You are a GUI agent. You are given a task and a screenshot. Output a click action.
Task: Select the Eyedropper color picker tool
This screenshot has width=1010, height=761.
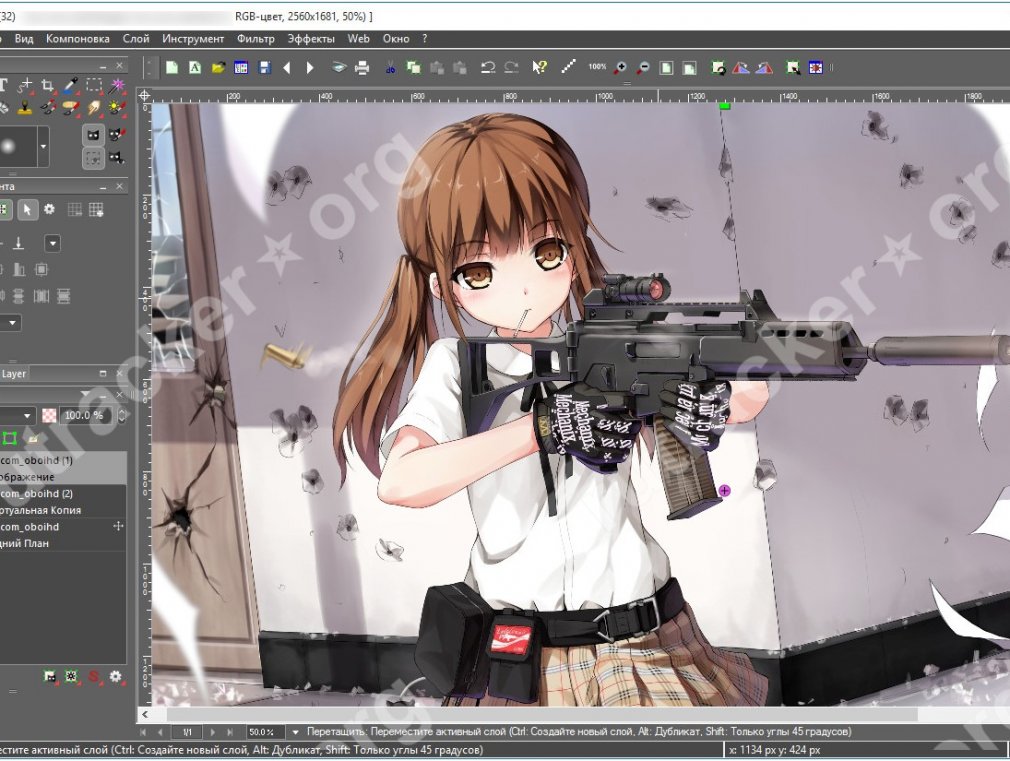coord(70,85)
